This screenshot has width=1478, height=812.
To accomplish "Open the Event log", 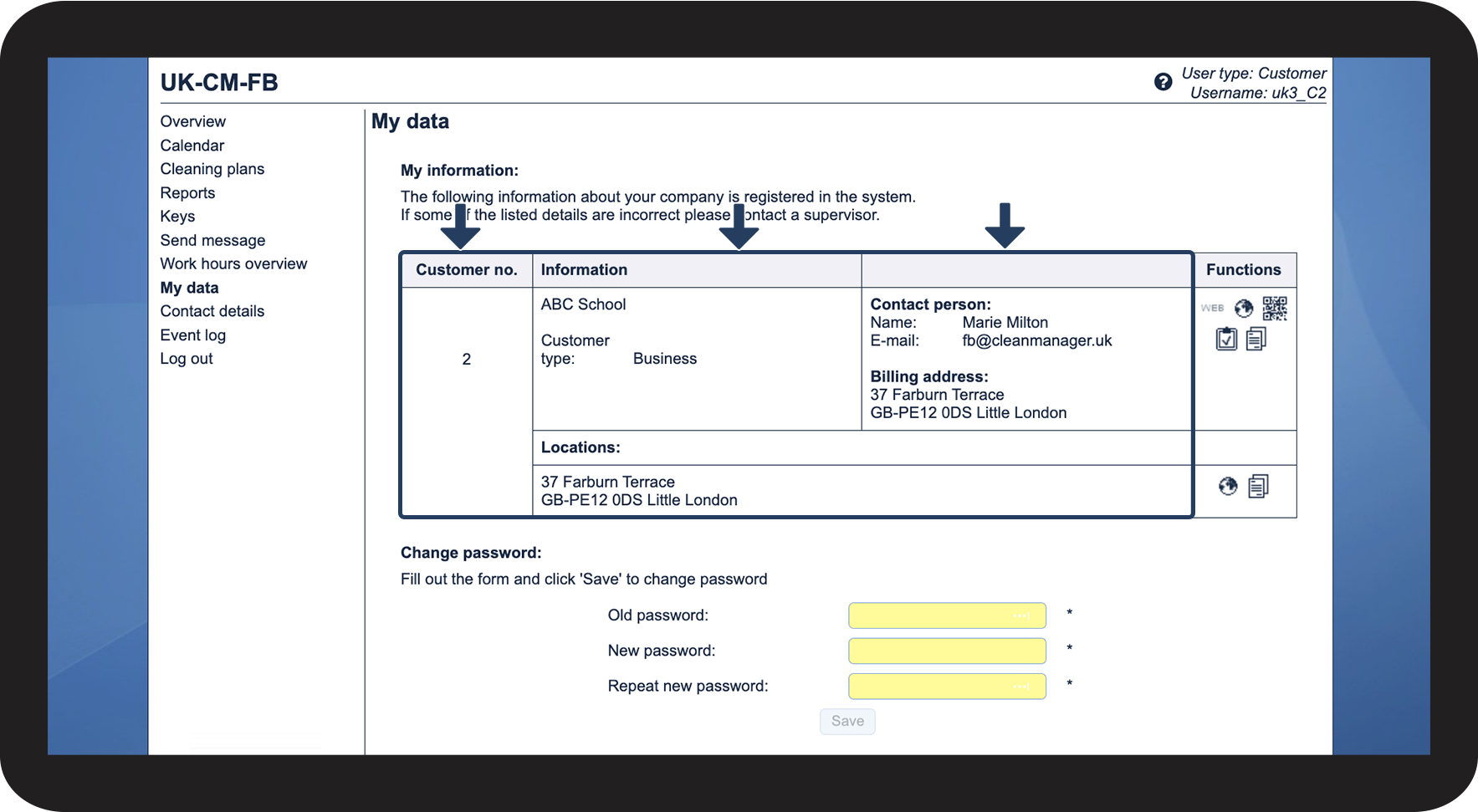I will point(193,335).
